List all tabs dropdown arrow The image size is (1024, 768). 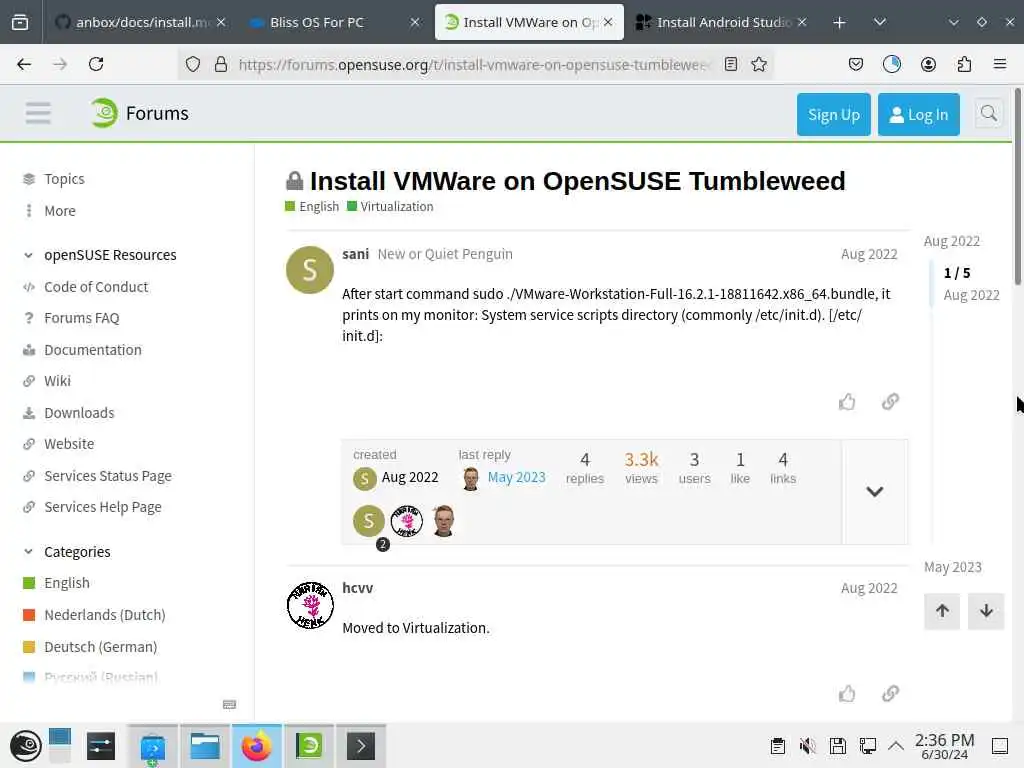880,22
